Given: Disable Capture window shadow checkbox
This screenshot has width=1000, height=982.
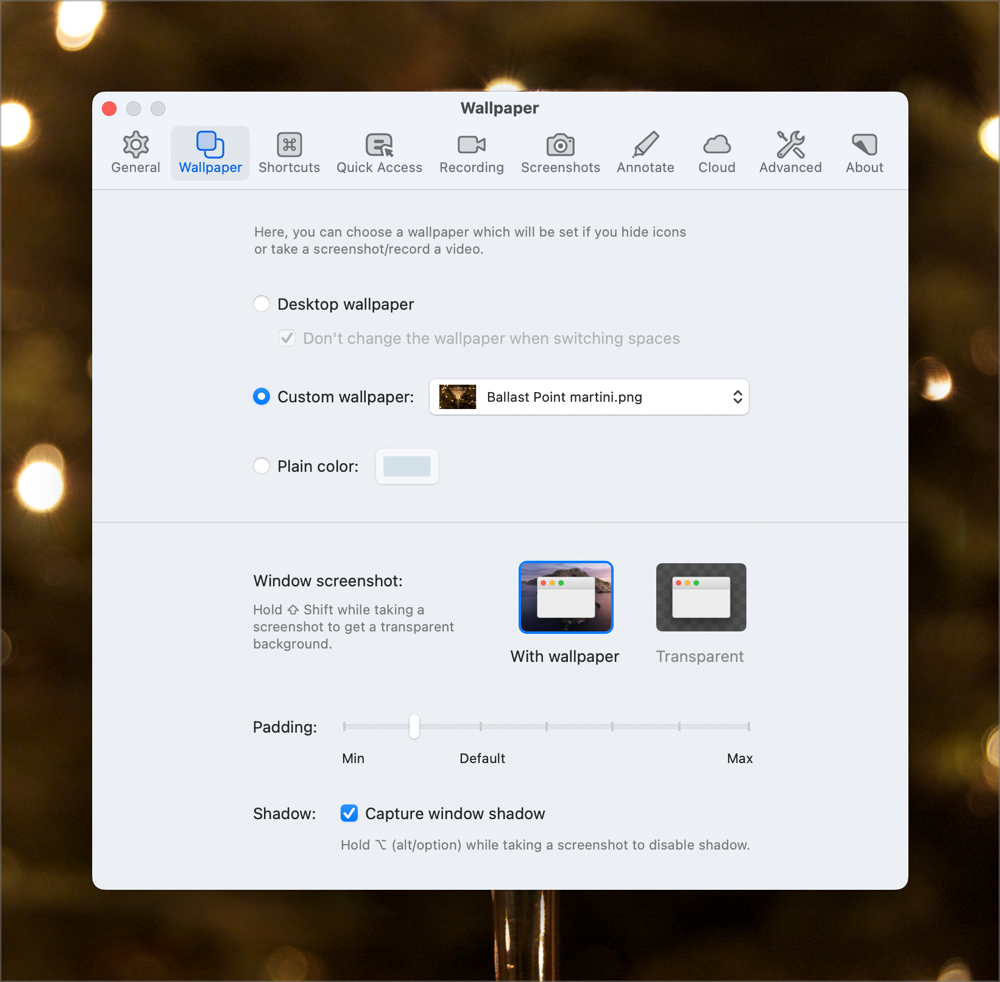Looking at the screenshot, I should pyautogui.click(x=349, y=814).
